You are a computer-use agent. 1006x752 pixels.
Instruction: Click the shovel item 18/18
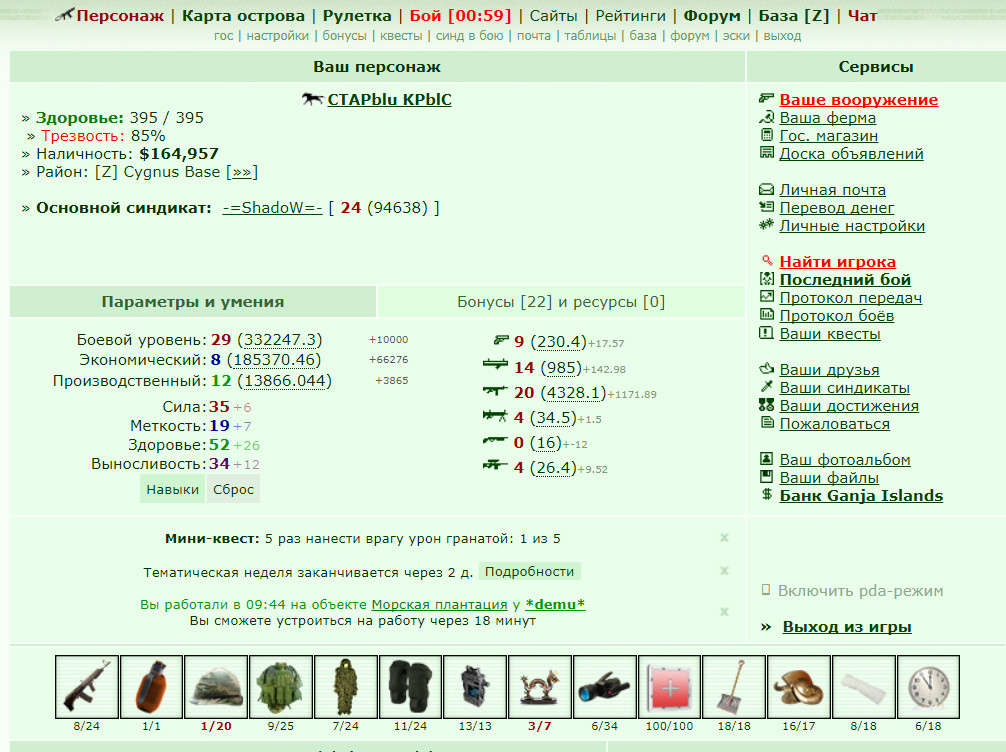coord(734,687)
